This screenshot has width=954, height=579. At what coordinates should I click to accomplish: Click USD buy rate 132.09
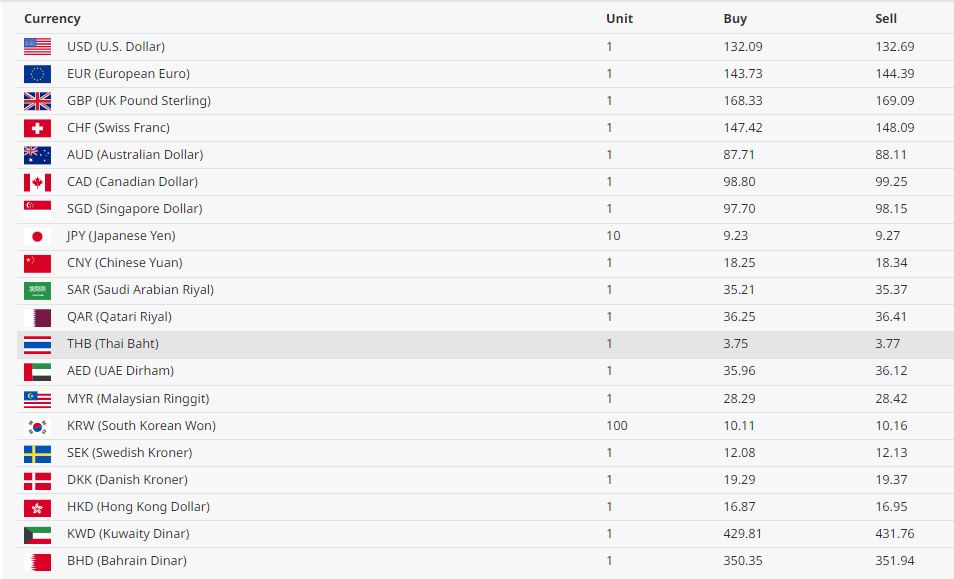pos(741,47)
